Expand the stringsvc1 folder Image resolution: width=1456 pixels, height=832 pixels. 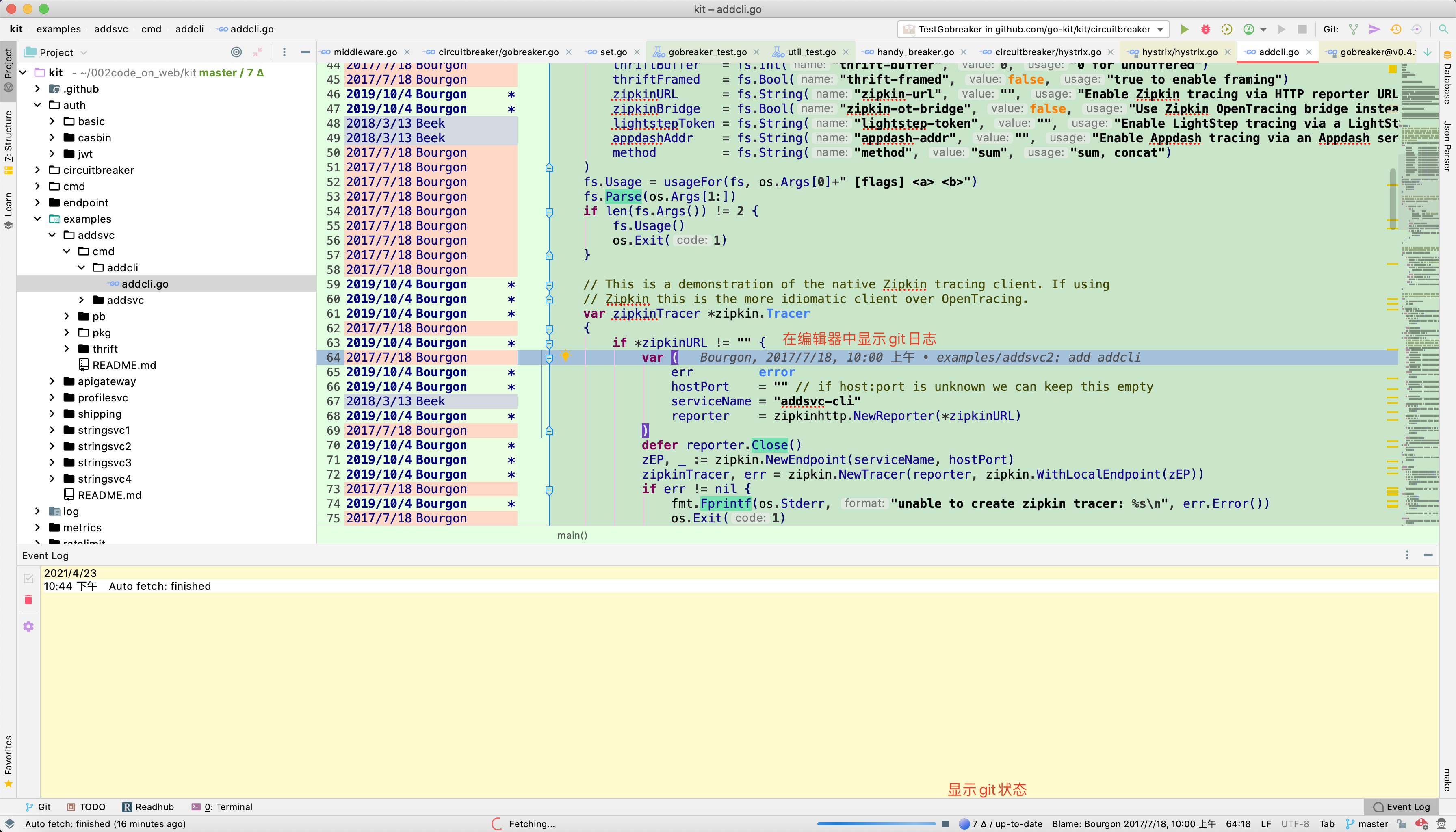pos(52,430)
